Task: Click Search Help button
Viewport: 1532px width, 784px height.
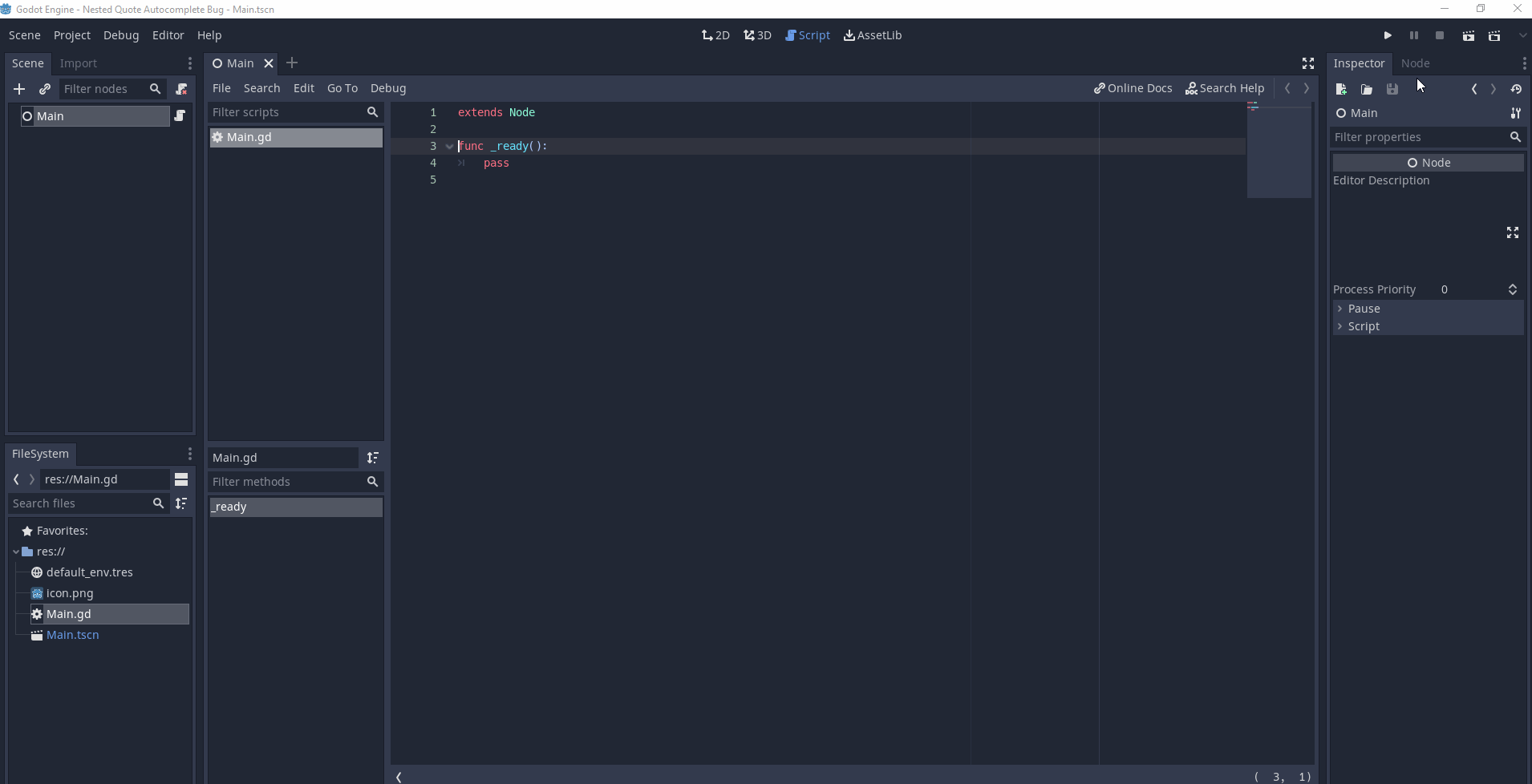Action: 1225,88
